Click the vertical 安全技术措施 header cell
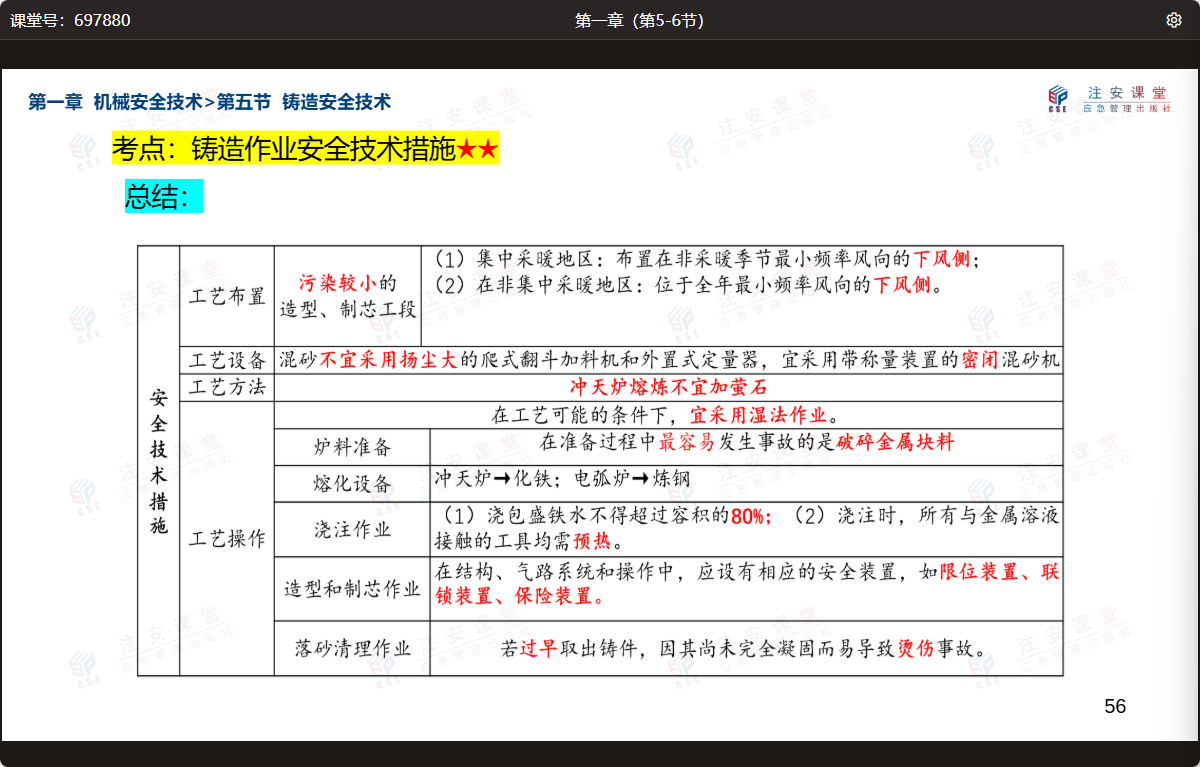 [158, 460]
